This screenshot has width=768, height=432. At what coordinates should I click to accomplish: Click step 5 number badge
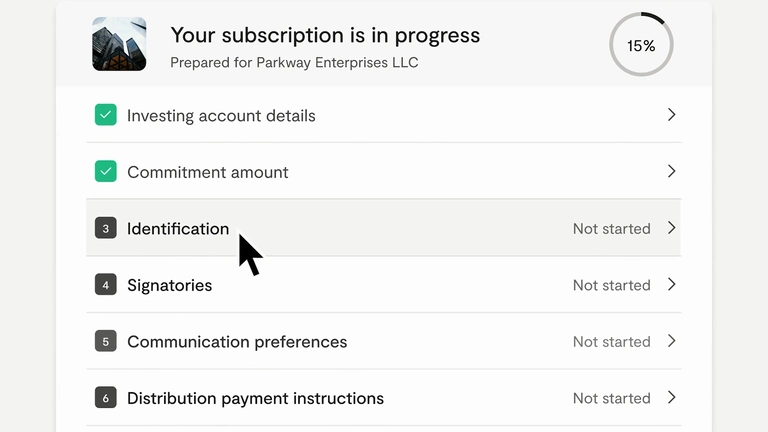tap(106, 342)
